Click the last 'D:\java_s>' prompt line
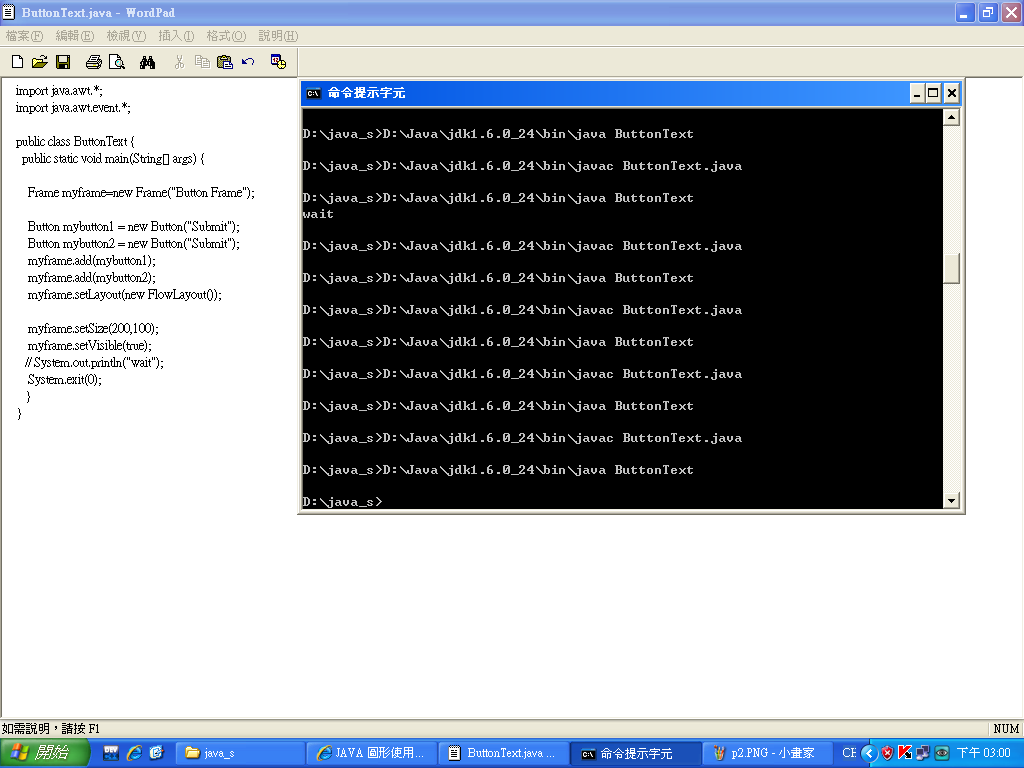The width and height of the screenshot is (1024, 768). (x=342, y=502)
